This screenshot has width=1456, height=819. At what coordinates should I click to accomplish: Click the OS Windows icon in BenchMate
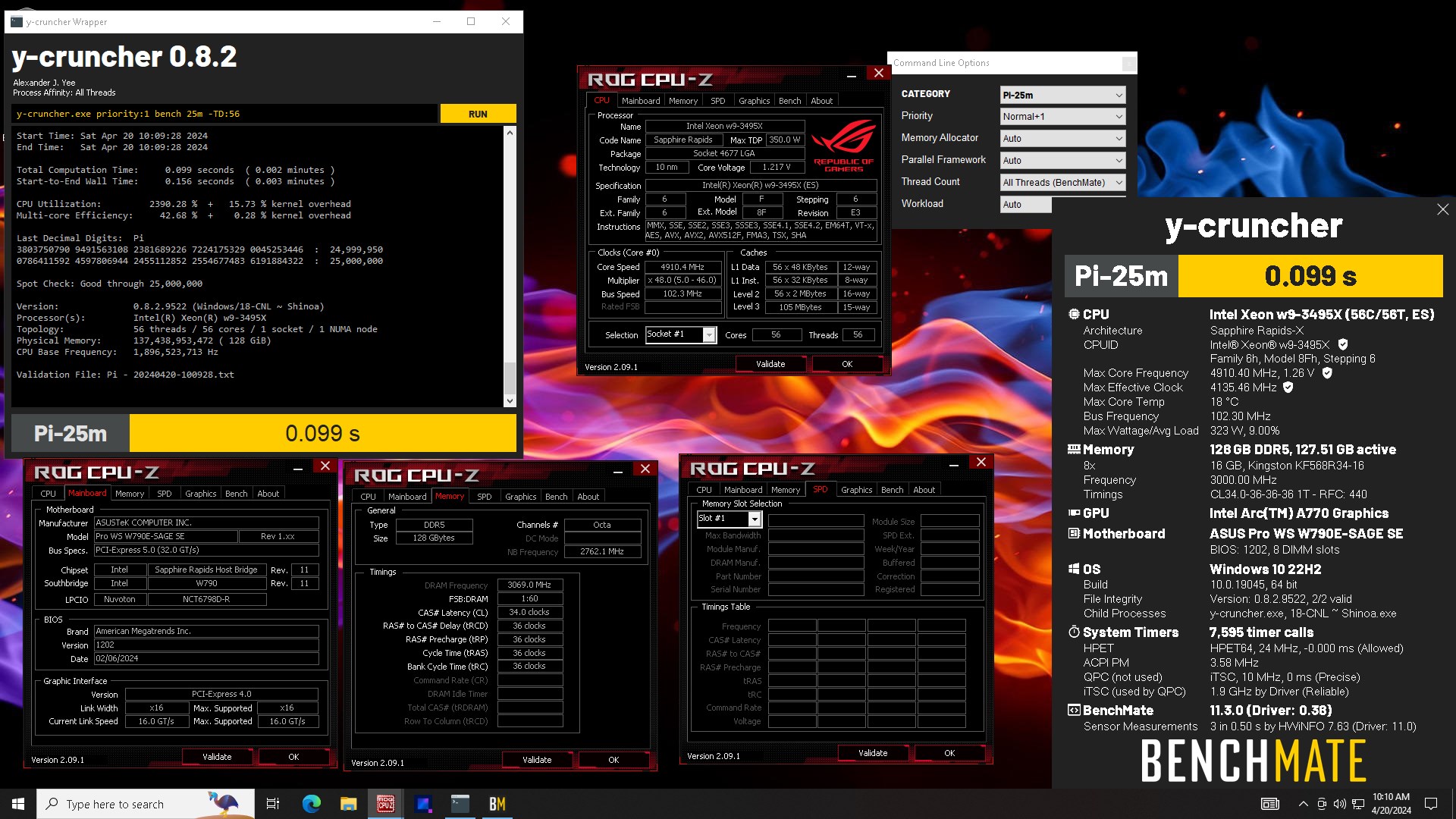click(1074, 569)
